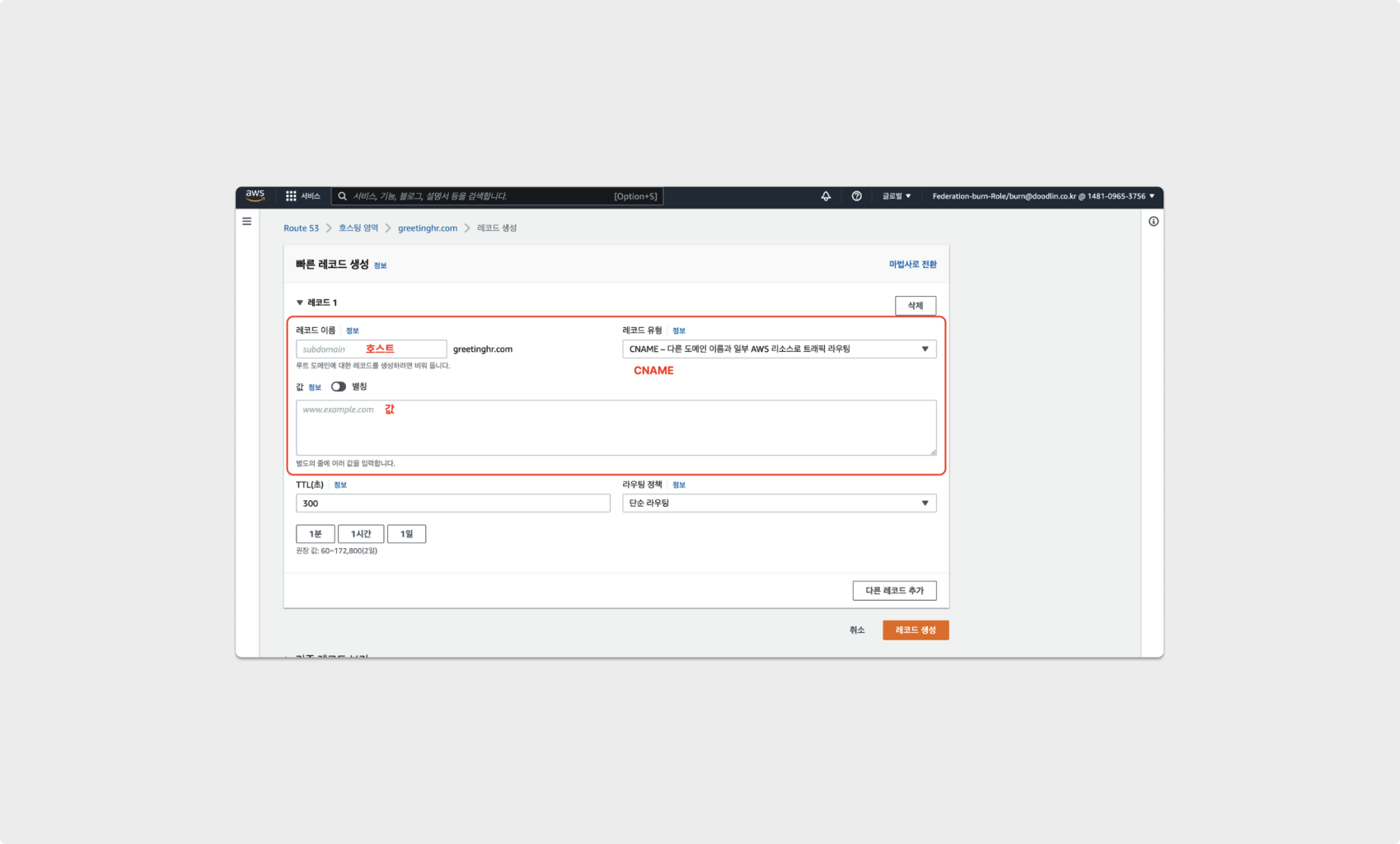The height and width of the screenshot is (844, 1400).
Task: Click the 별도의 줄에 여러 값을 입력합니다 hint
Action: point(345,463)
